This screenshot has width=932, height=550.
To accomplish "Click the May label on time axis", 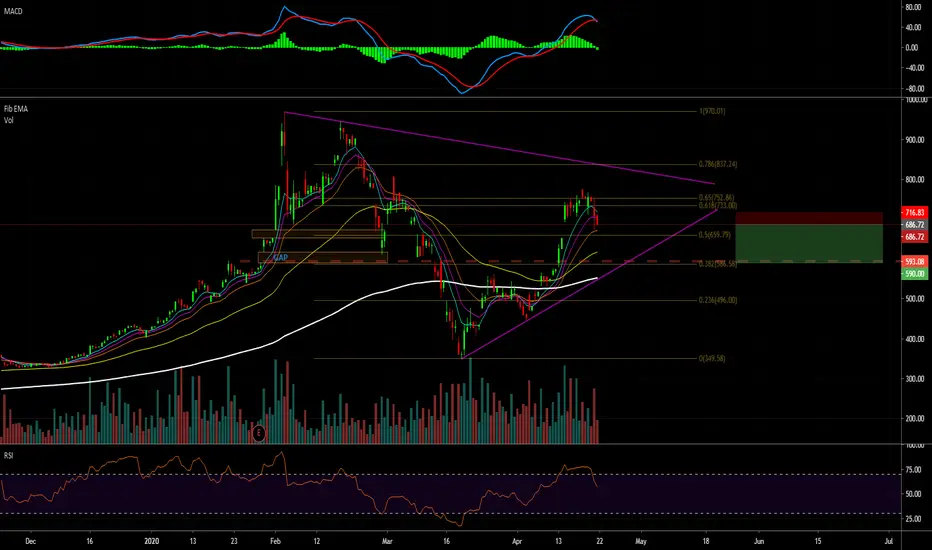I will tap(641, 542).
